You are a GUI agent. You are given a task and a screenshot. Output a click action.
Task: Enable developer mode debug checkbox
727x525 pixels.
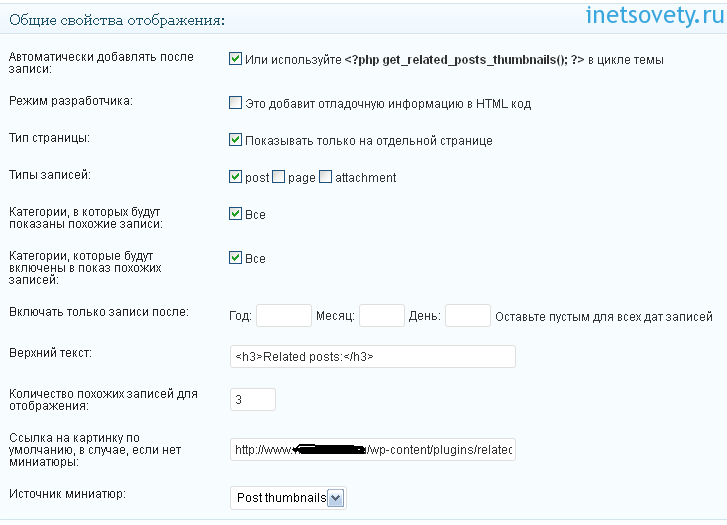[x=236, y=102]
